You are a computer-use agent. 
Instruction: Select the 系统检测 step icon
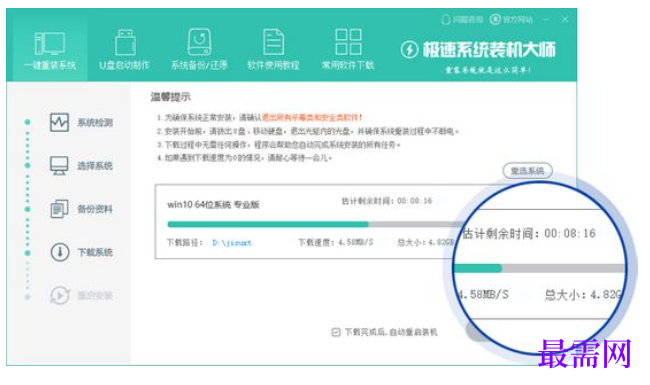pyautogui.click(x=59, y=122)
